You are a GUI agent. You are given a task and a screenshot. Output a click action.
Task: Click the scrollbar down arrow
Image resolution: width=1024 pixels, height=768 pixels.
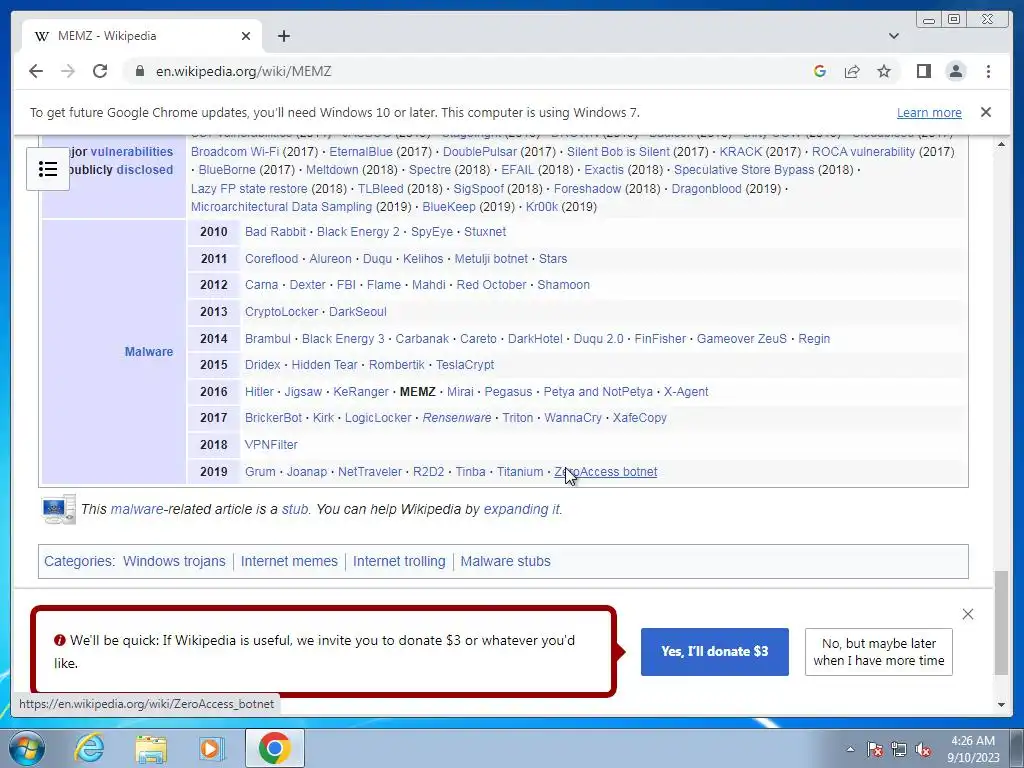click(x=1001, y=705)
